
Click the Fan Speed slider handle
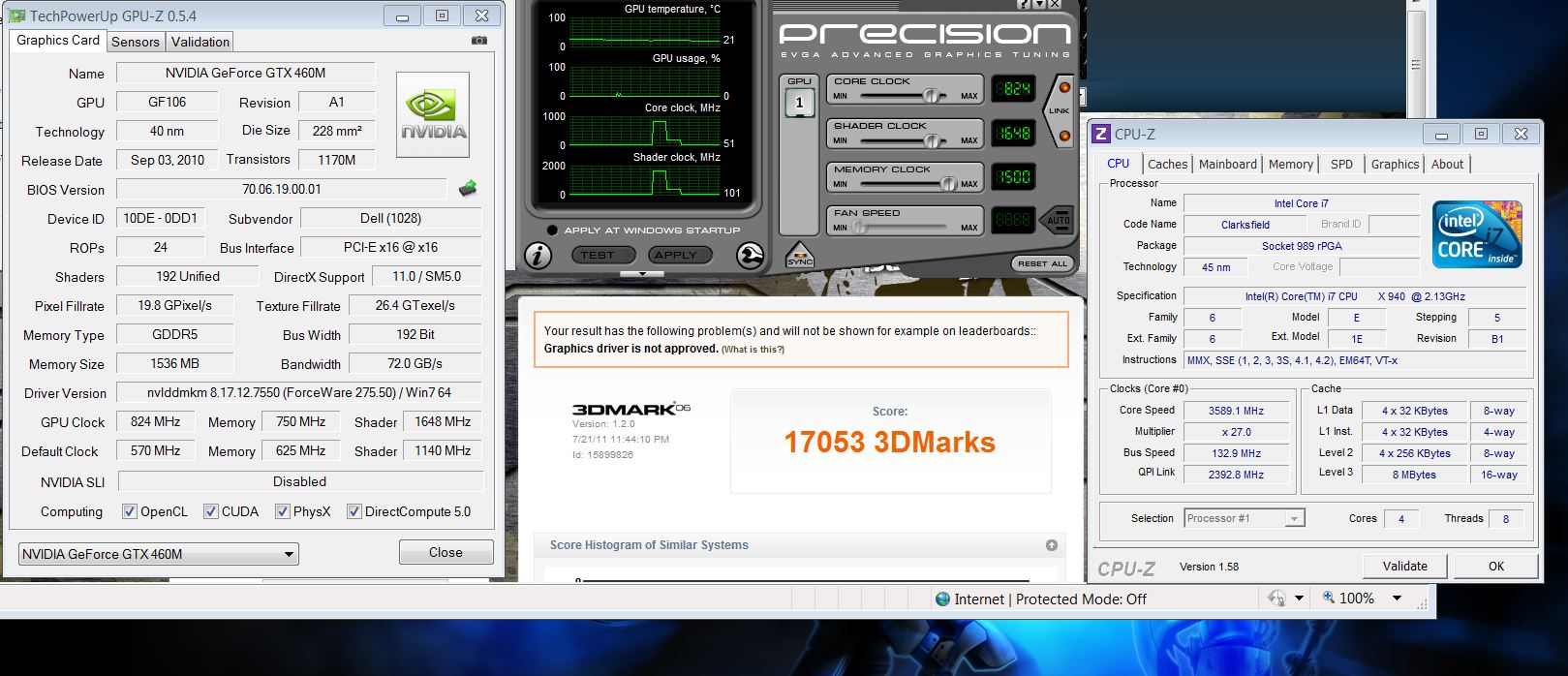click(858, 227)
